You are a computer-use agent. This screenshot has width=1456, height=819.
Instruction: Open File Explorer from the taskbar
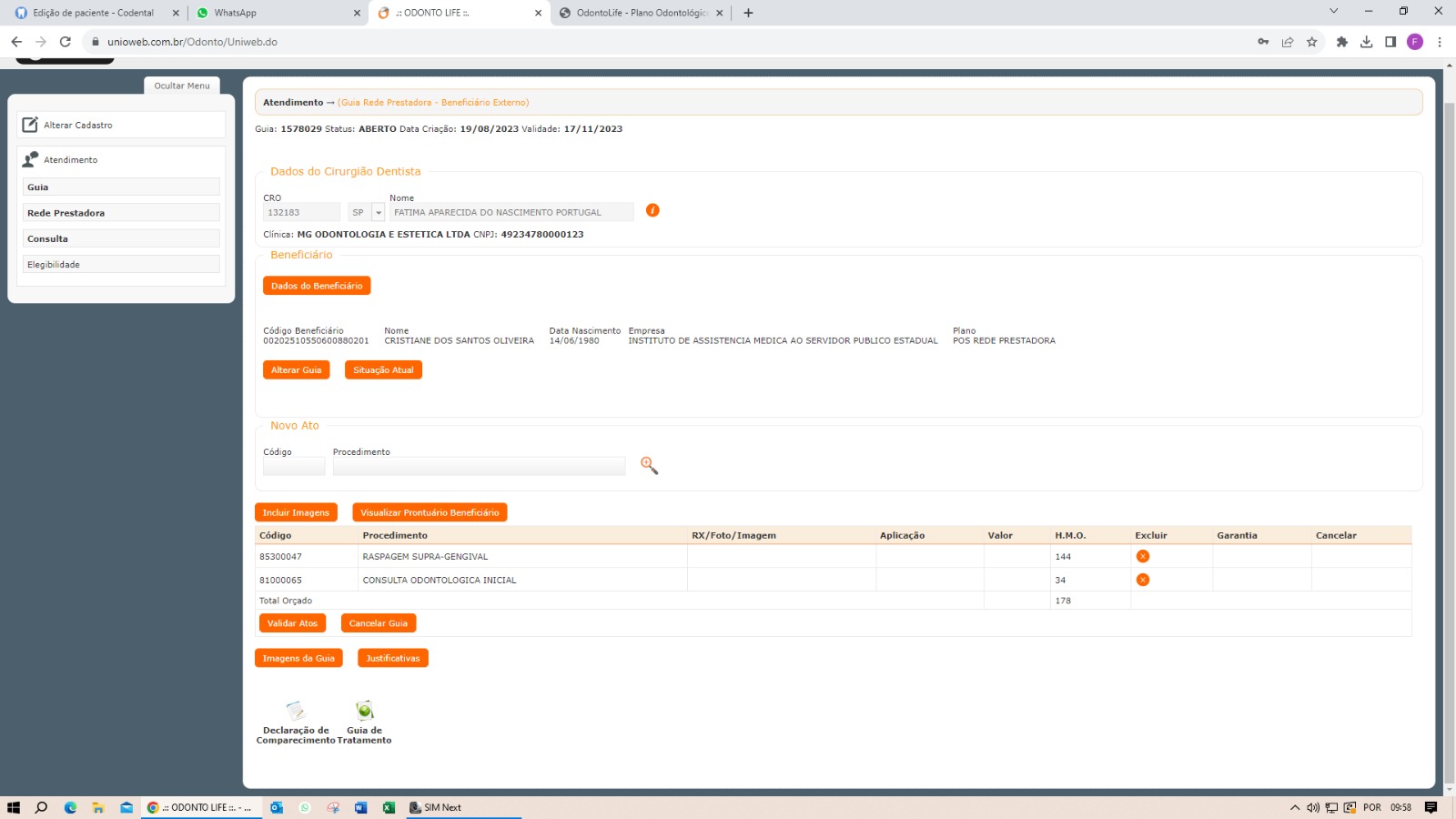tap(98, 807)
